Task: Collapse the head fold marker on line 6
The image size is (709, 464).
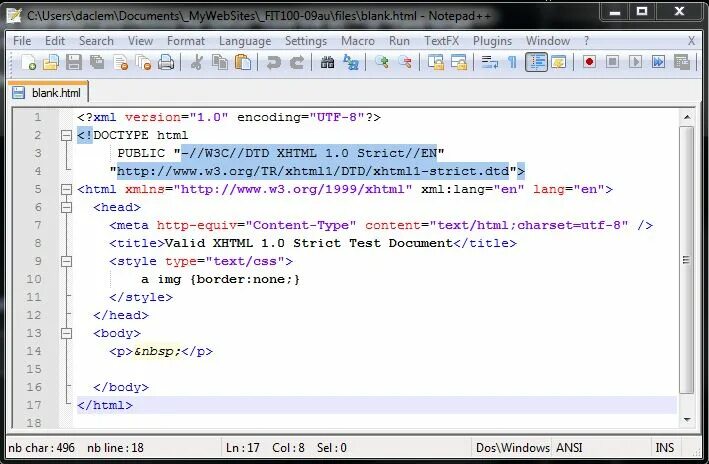Action: 66,207
